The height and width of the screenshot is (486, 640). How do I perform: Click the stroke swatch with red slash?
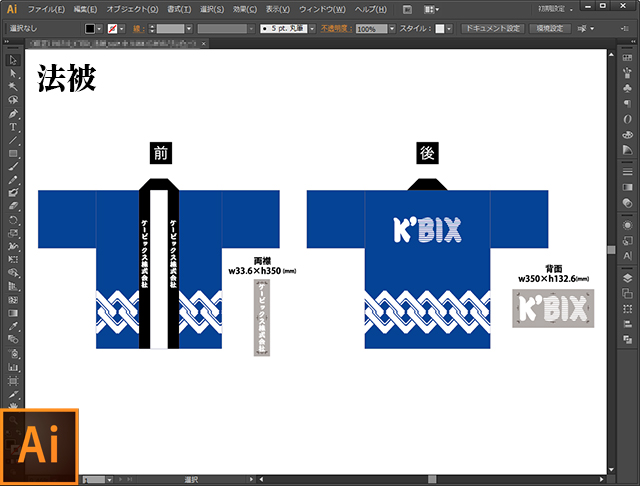coord(112,29)
